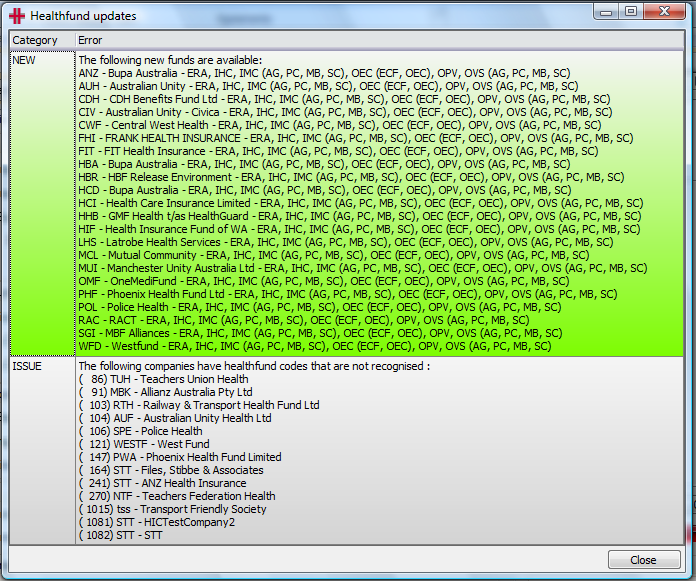This screenshot has width=696, height=581.
Task: Click the (241) STT - ANZ Health Insurance line
Action: (x=163, y=483)
